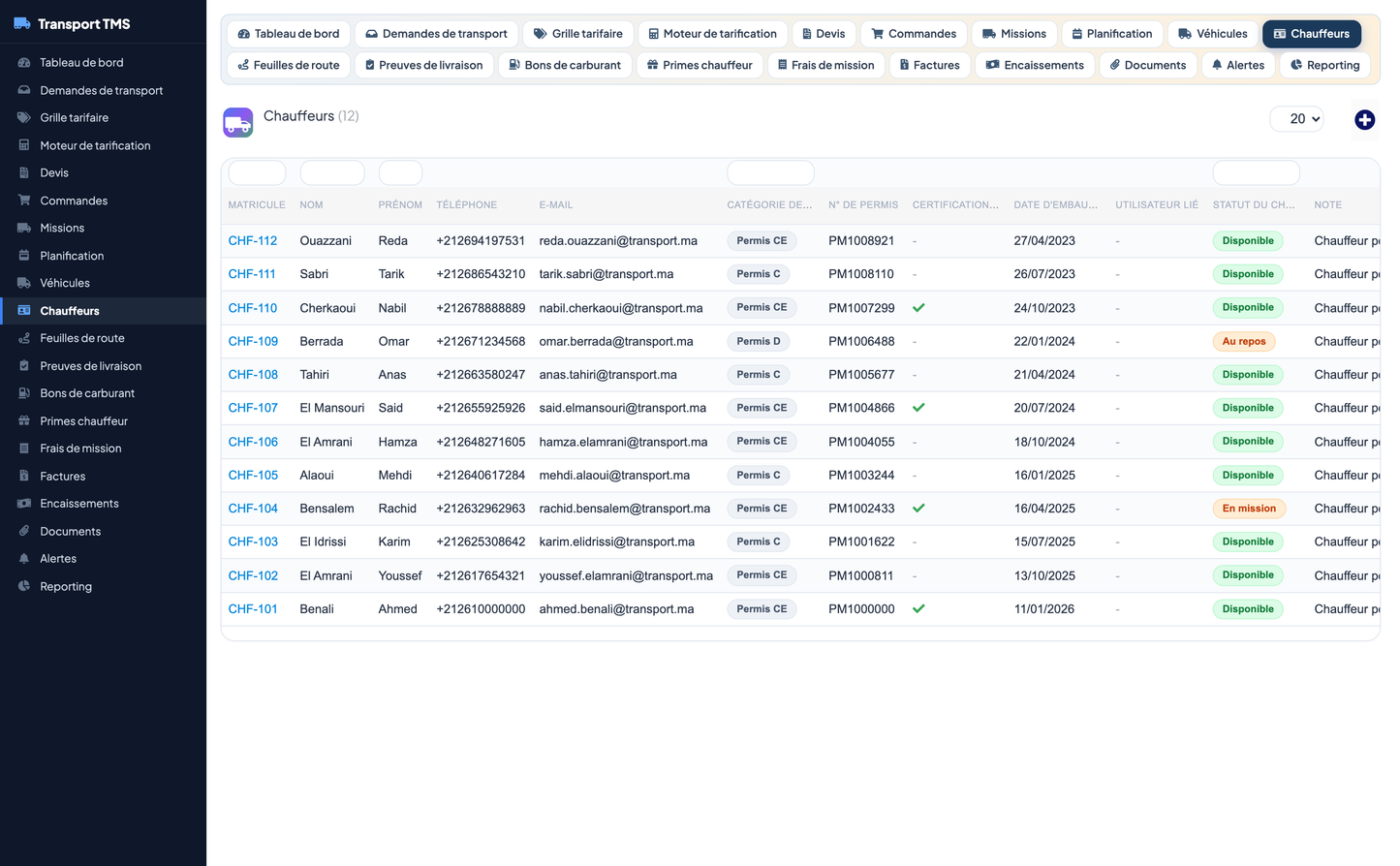Open the Moteur de tarification tab
This screenshot has height=866, width=1400.
[x=712, y=34]
